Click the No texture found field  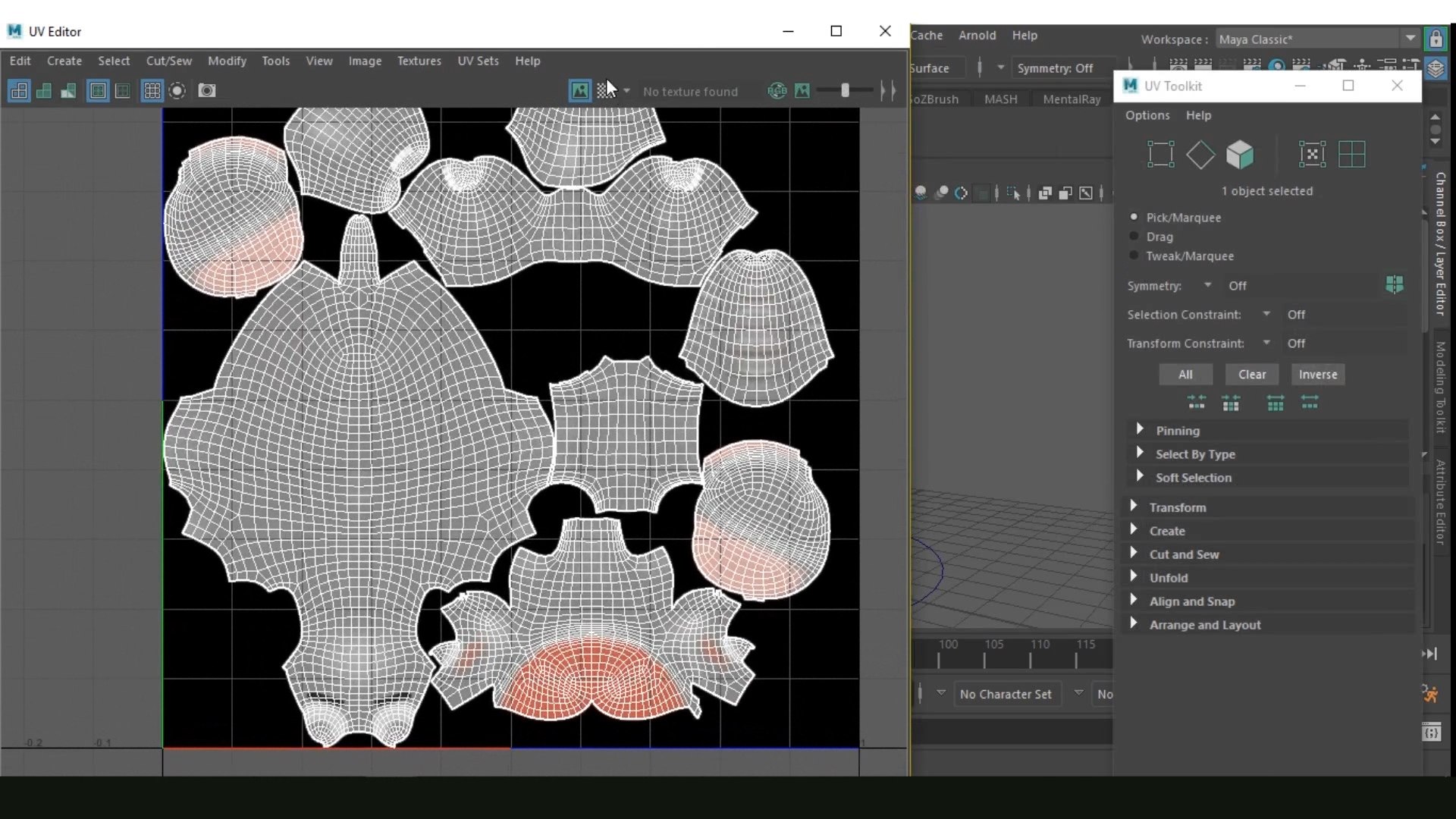coord(691,92)
